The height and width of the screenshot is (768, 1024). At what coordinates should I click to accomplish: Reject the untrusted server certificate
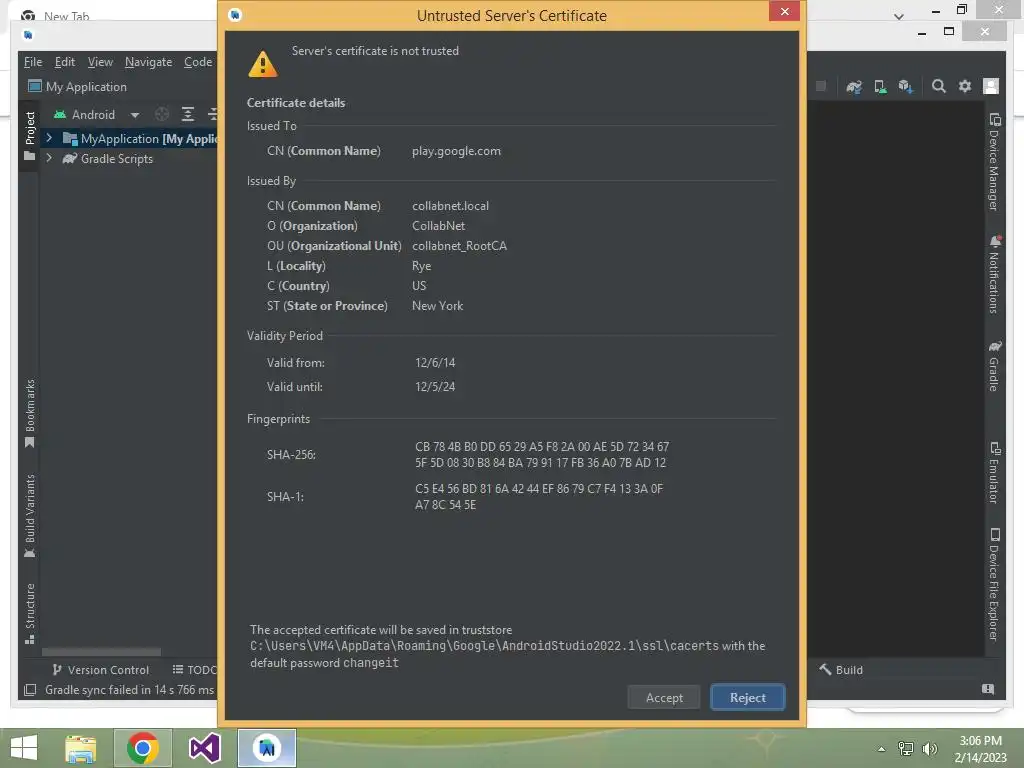[747, 697]
